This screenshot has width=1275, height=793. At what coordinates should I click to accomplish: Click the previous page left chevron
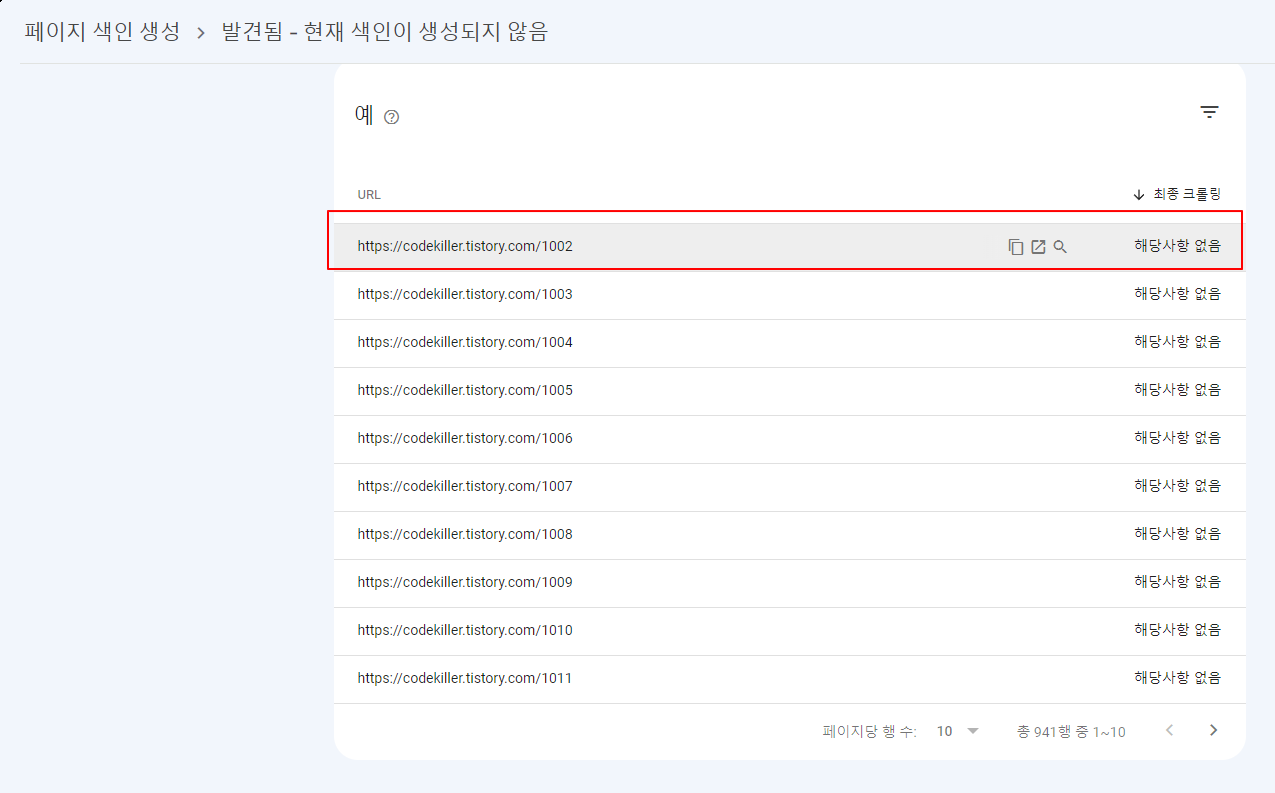pyautogui.click(x=1169, y=730)
